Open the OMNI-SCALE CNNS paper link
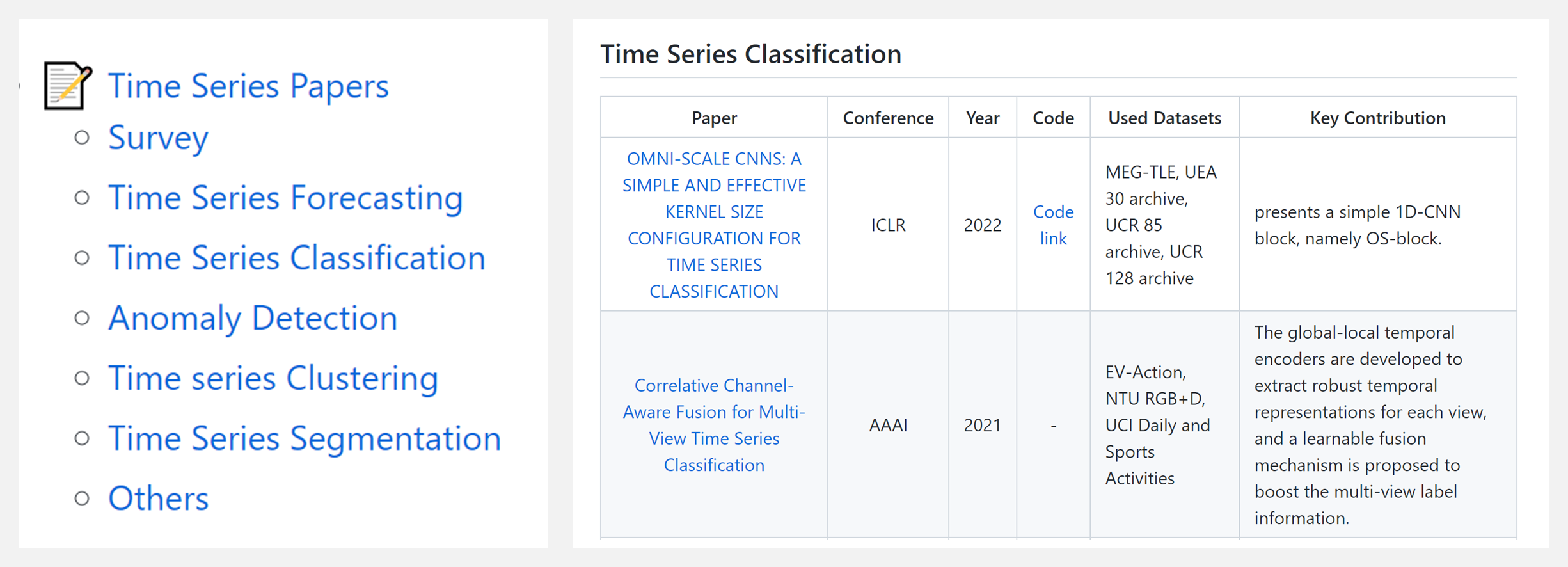This screenshot has height=567, width=1568. [x=714, y=225]
